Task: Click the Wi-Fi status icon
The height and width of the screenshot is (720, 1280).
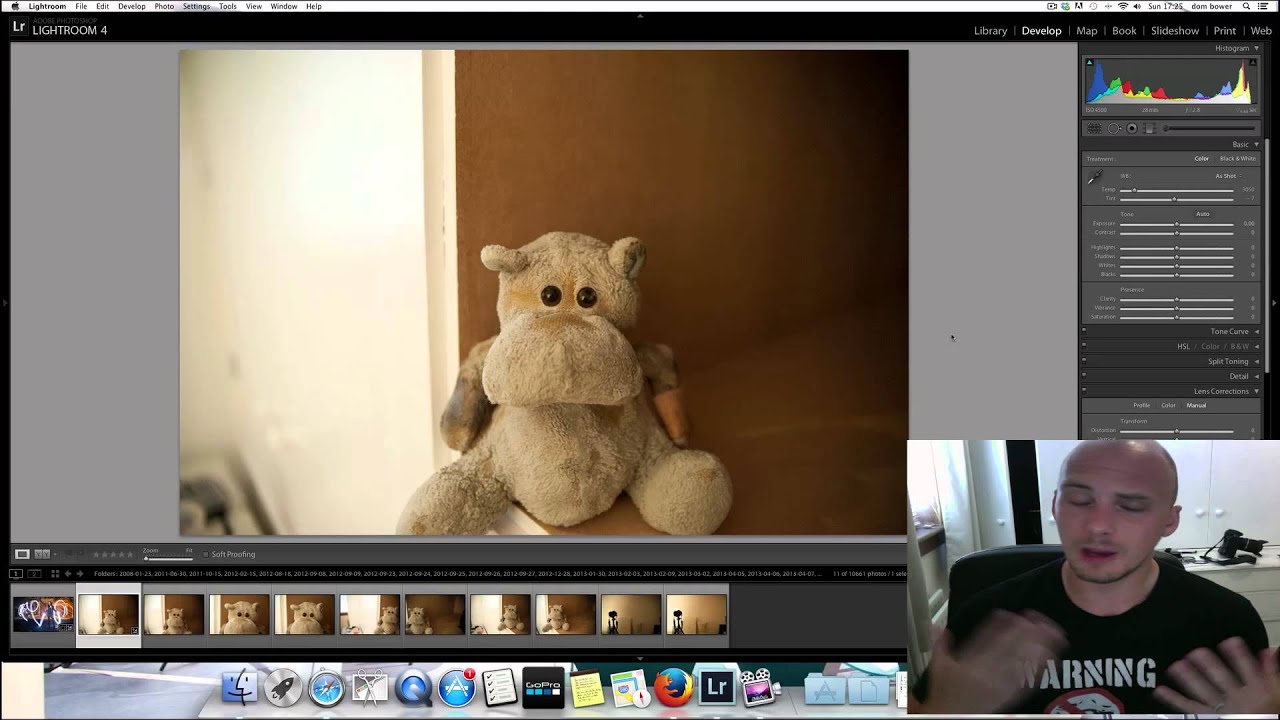Action: 1123,6
